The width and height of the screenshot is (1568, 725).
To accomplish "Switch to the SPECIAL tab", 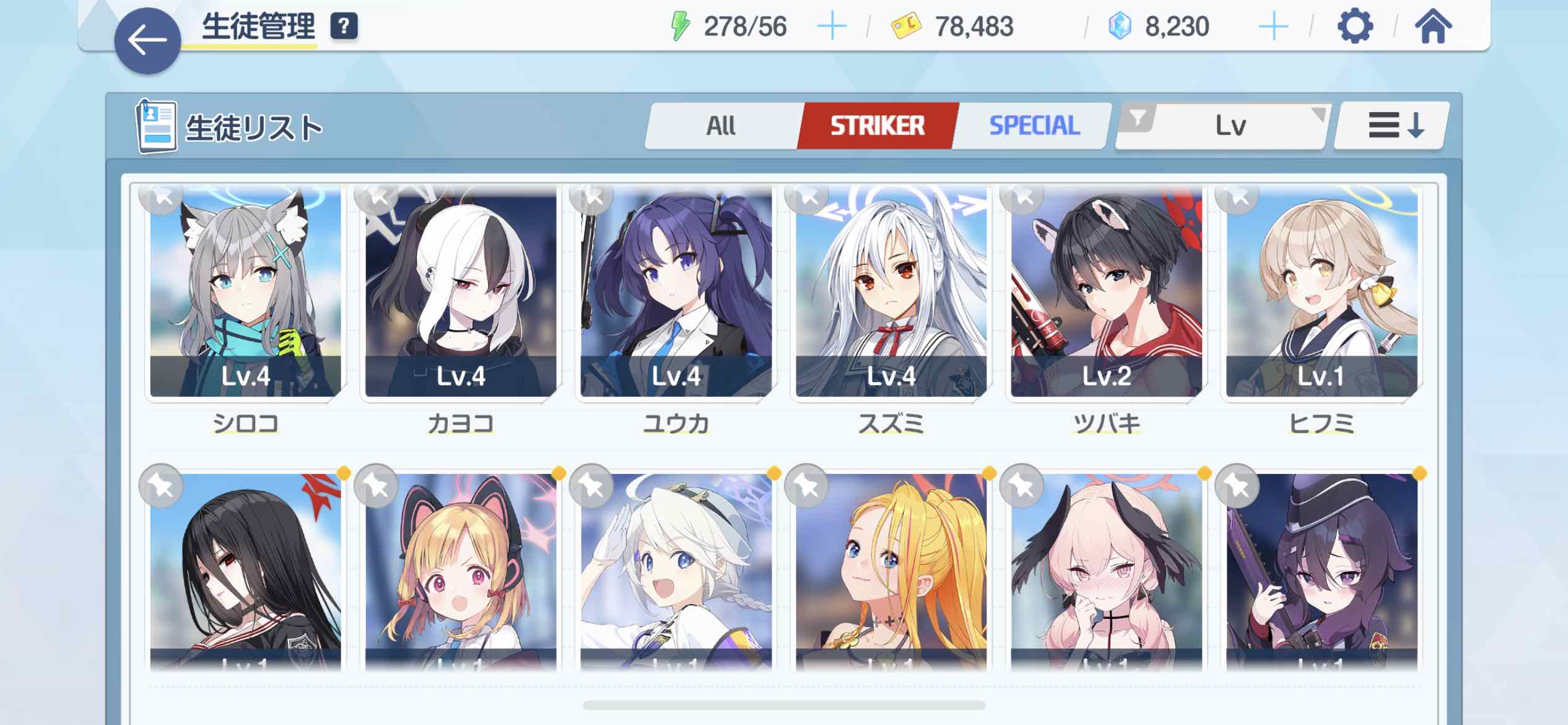I will (x=1033, y=126).
